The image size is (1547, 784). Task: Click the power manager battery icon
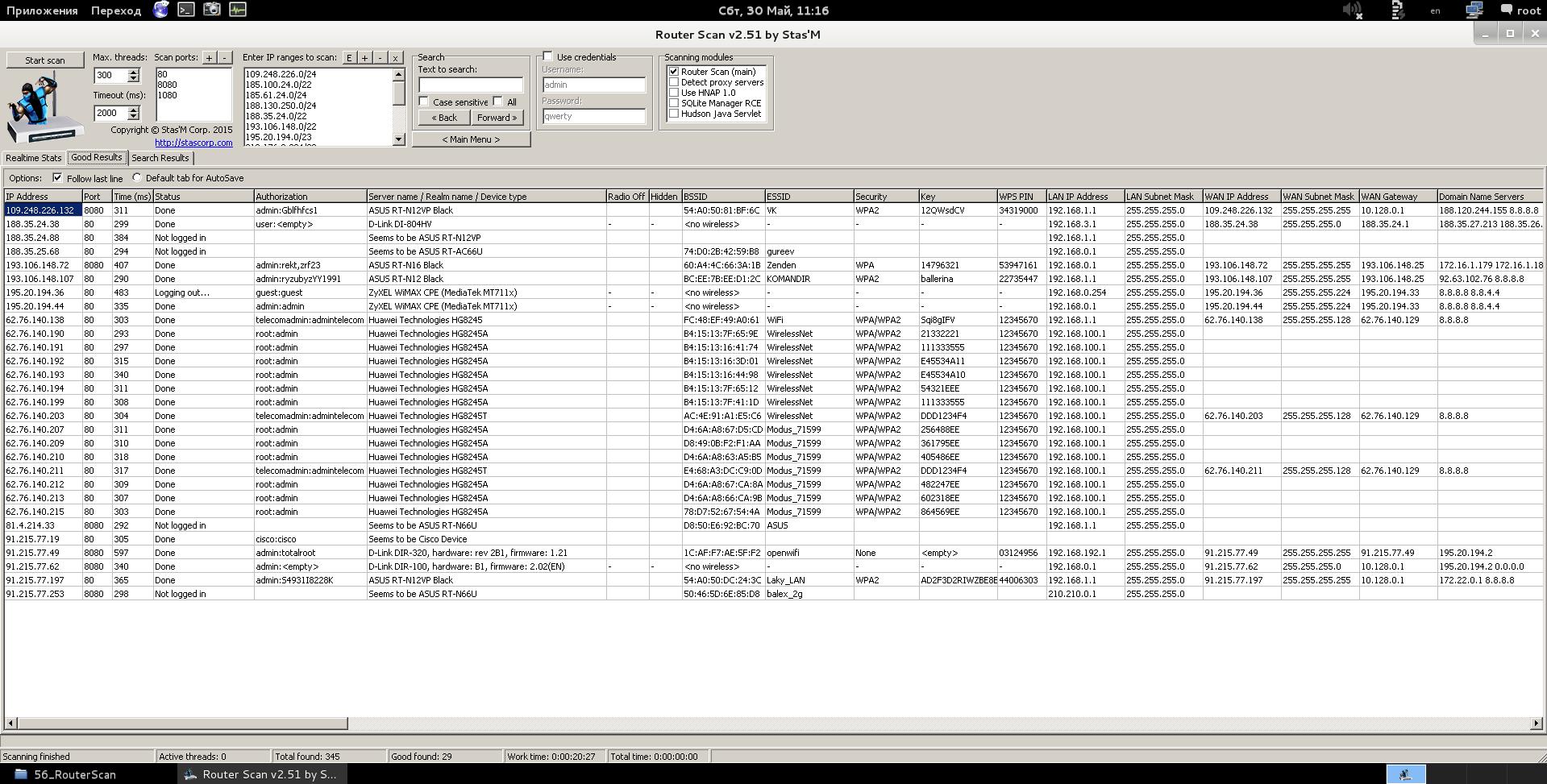point(1398,10)
